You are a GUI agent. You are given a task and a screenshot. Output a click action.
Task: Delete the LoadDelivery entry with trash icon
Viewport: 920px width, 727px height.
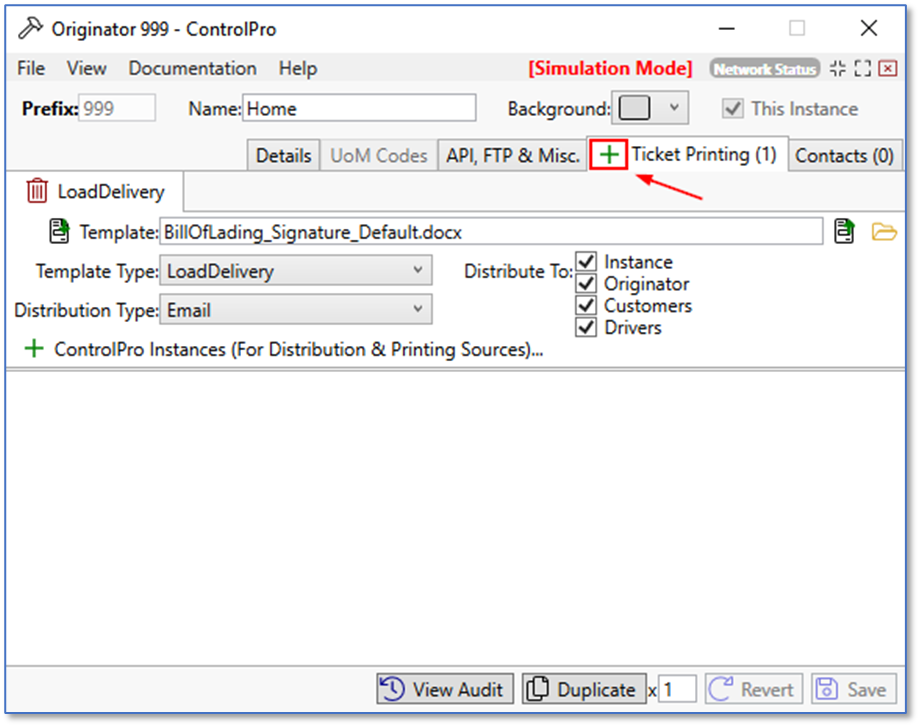point(37,191)
